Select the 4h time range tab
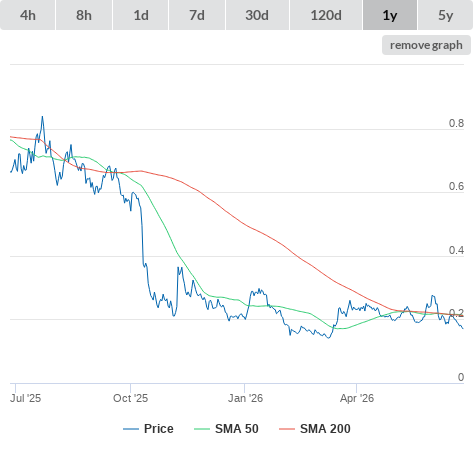Screen dimensions: 474x455 [x=28, y=15]
